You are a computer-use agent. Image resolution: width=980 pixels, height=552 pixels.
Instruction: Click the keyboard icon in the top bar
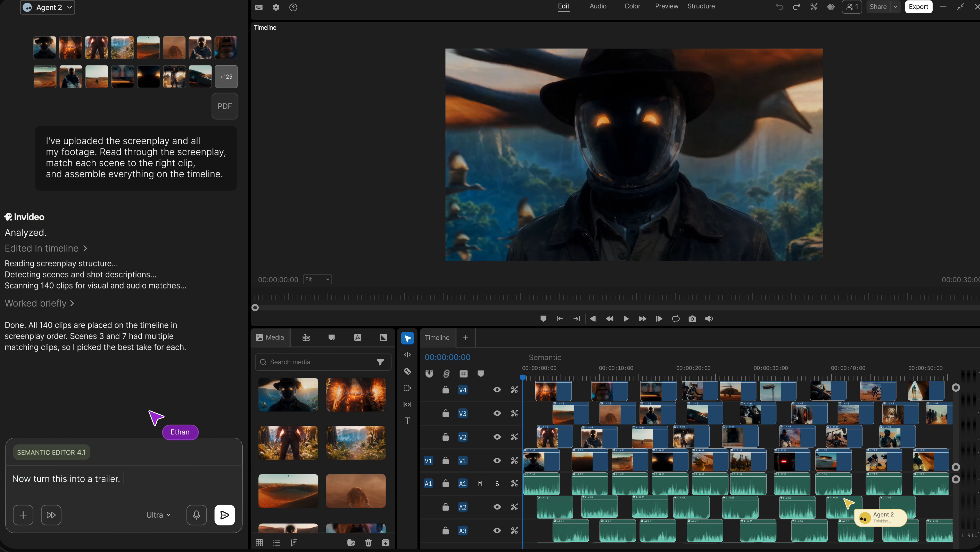tap(259, 8)
